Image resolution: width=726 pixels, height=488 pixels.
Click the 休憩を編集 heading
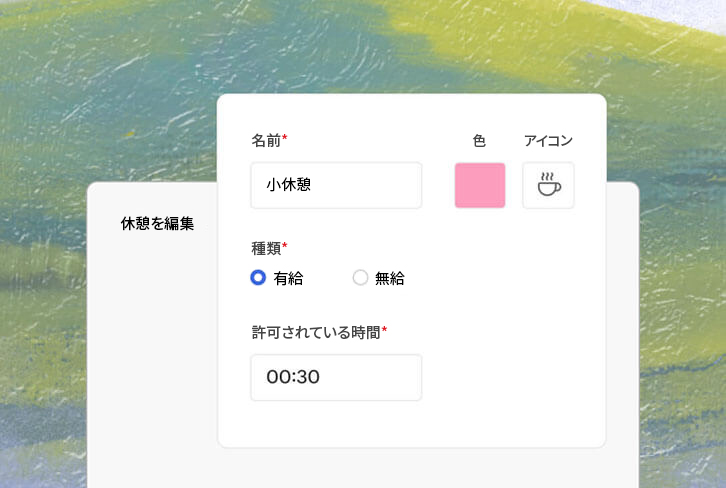click(x=157, y=223)
